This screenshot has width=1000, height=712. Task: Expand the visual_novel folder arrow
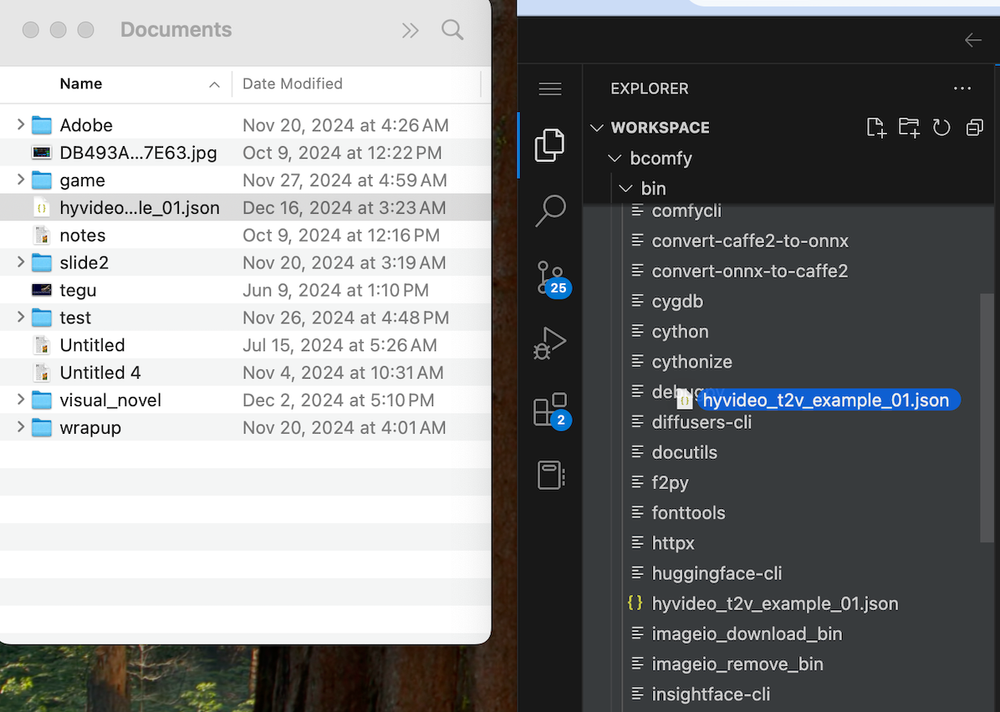tap(21, 400)
